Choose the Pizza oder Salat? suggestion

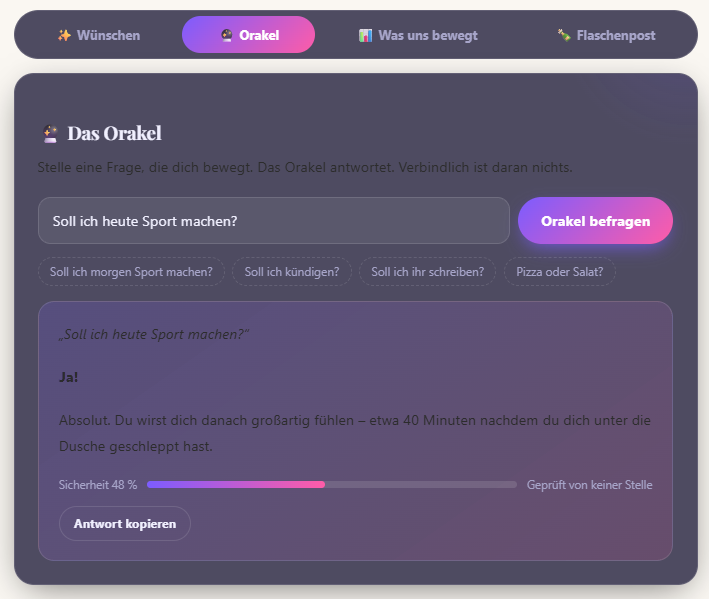[x=559, y=272]
